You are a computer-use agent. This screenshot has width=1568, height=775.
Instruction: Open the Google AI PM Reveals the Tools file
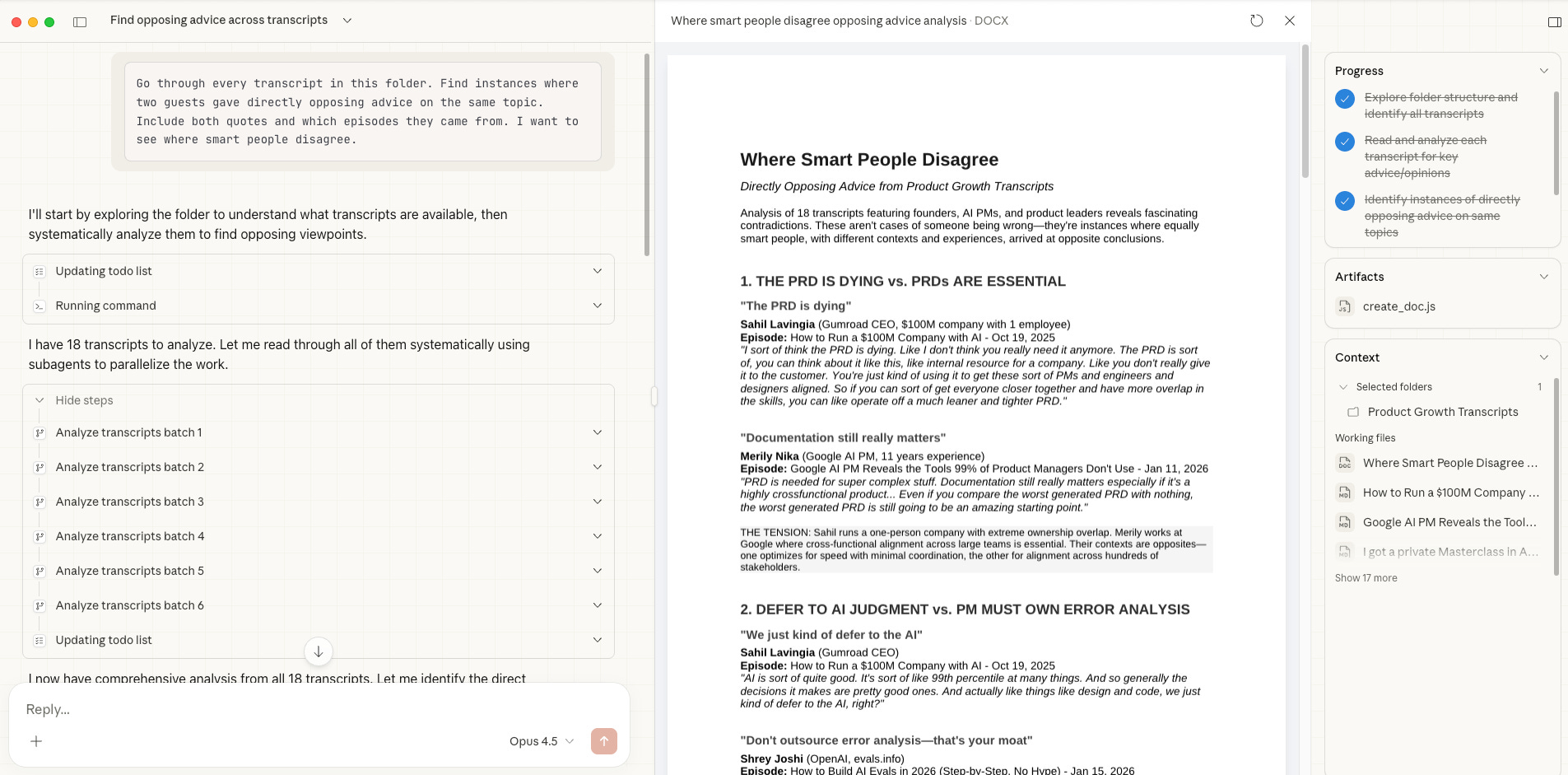pyautogui.click(x=1449, y=522)
